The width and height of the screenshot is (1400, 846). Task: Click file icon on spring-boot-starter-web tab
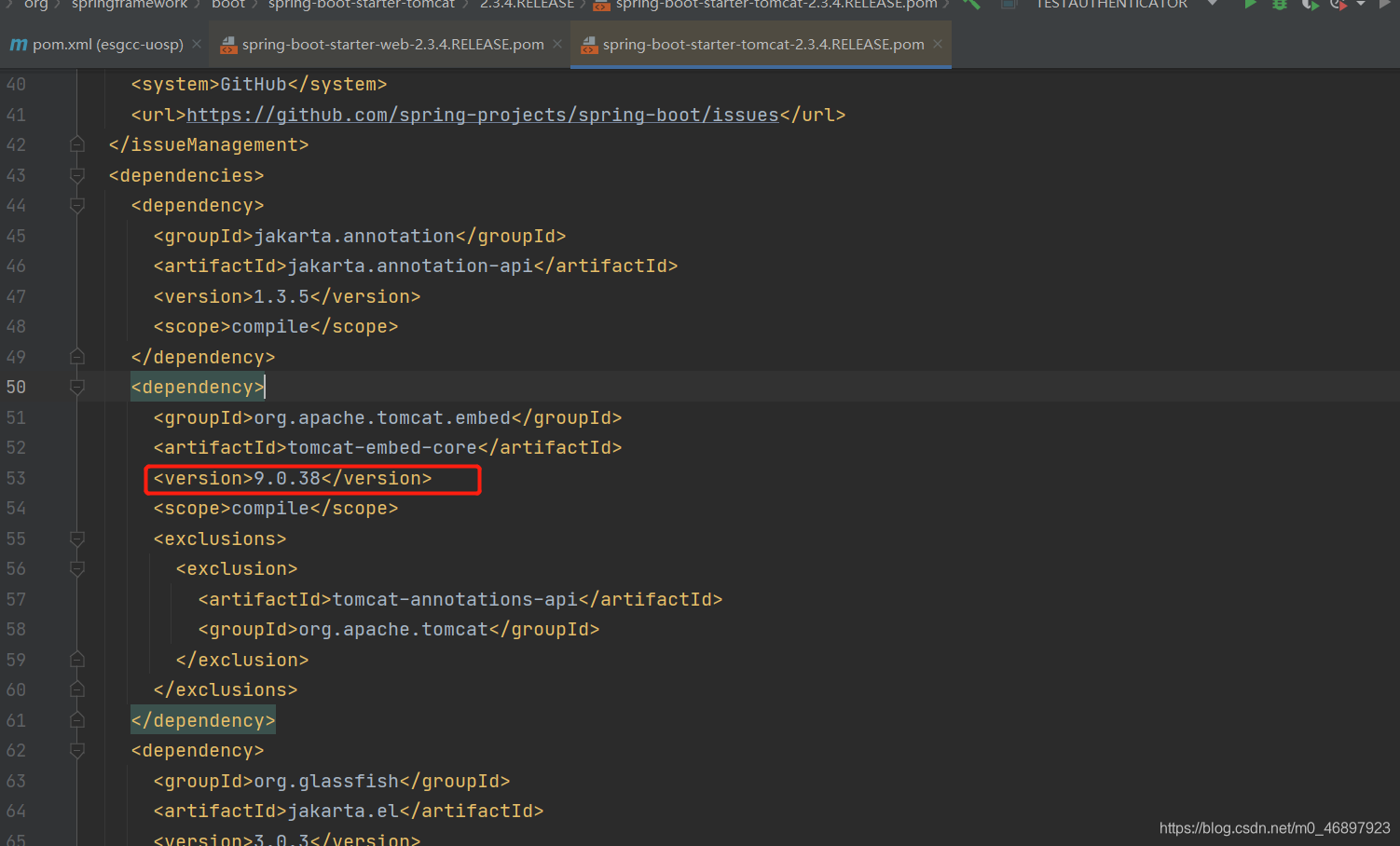[x=228, y=45]
